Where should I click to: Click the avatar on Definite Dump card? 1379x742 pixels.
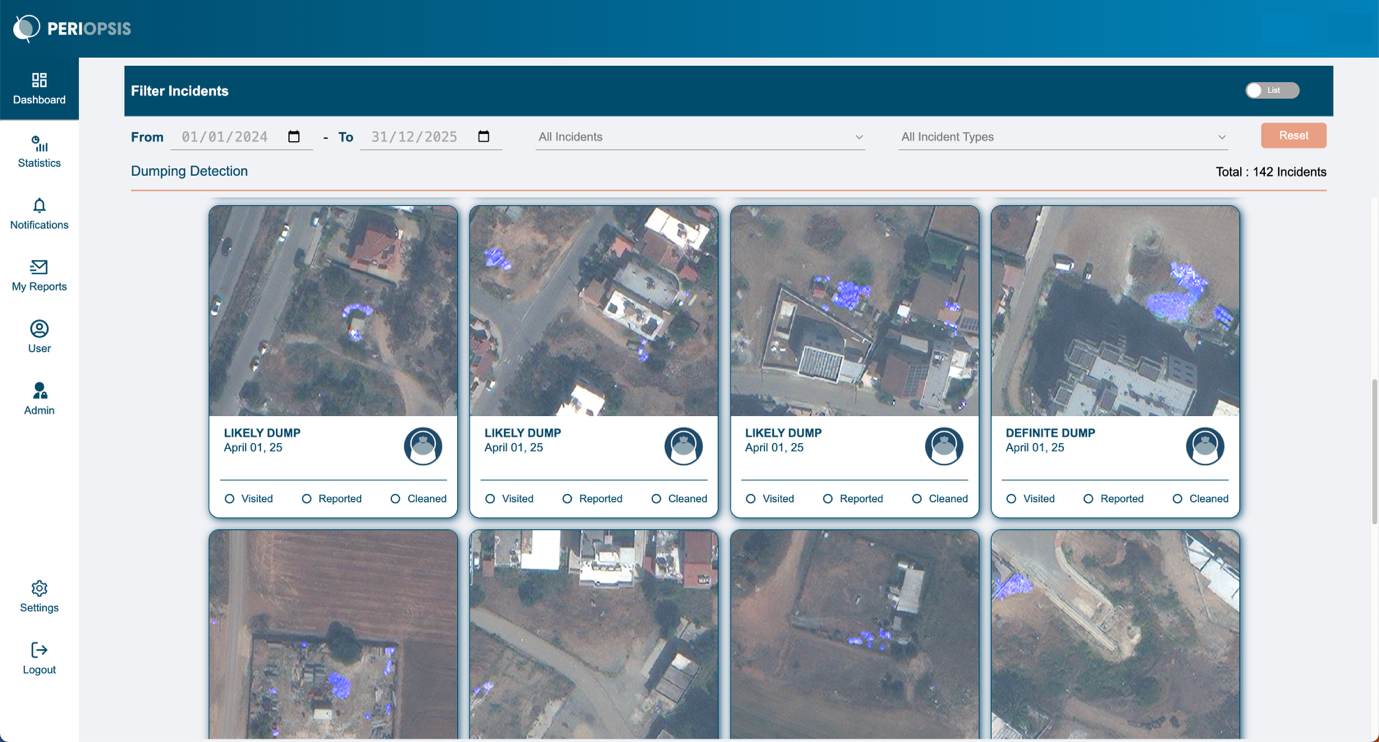pos(1204,446)
